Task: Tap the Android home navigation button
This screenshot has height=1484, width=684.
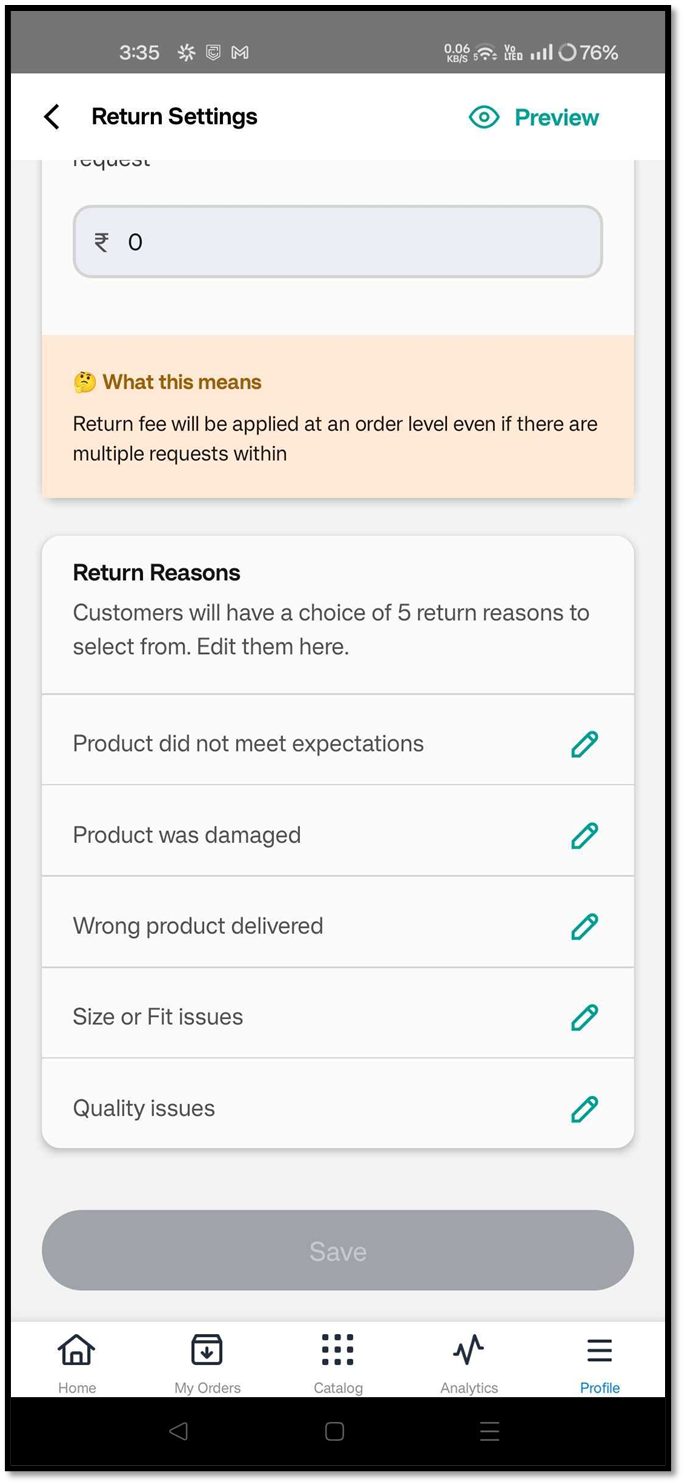Action: (x=335, y=1431)
